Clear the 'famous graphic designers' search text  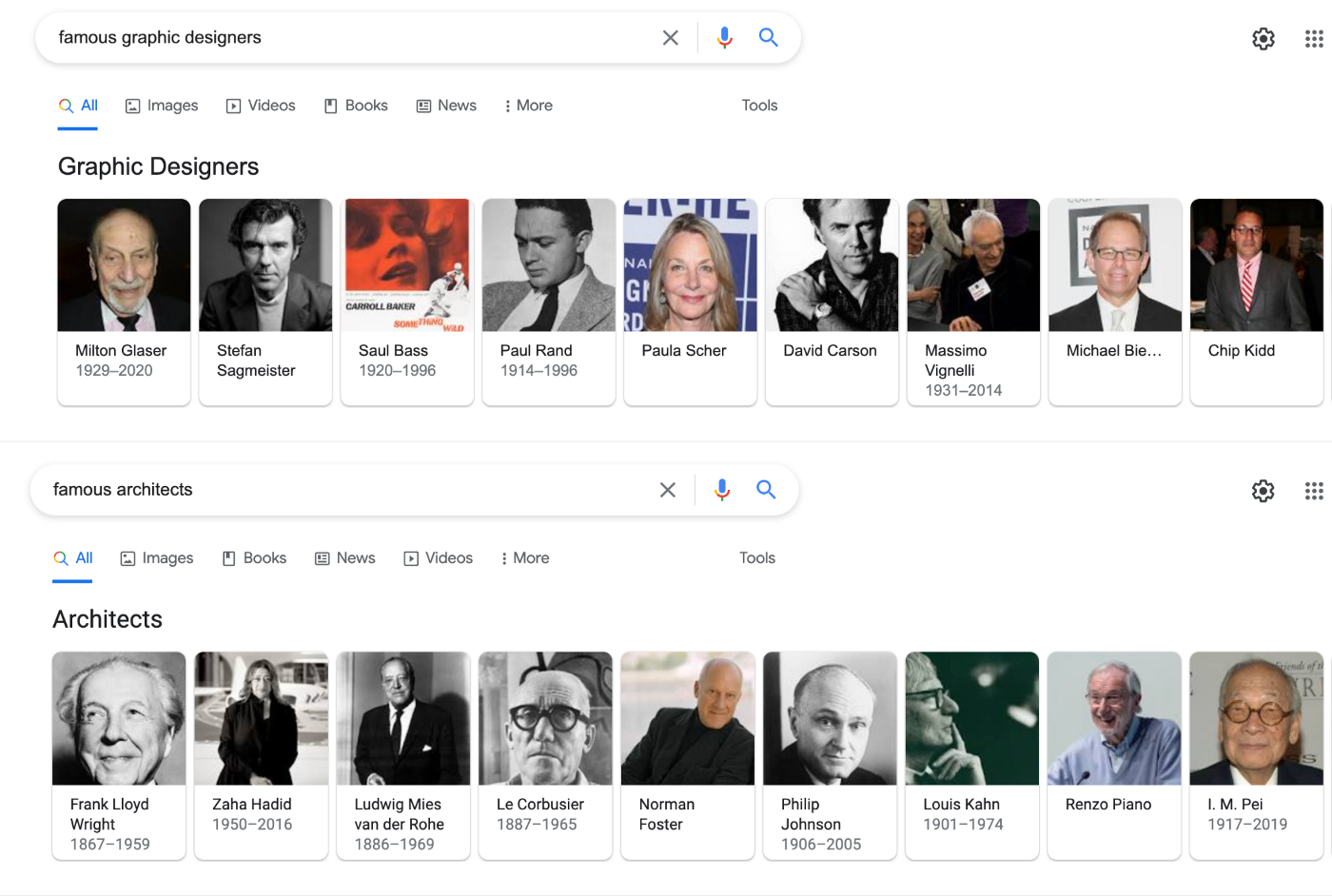pos(670,38)
